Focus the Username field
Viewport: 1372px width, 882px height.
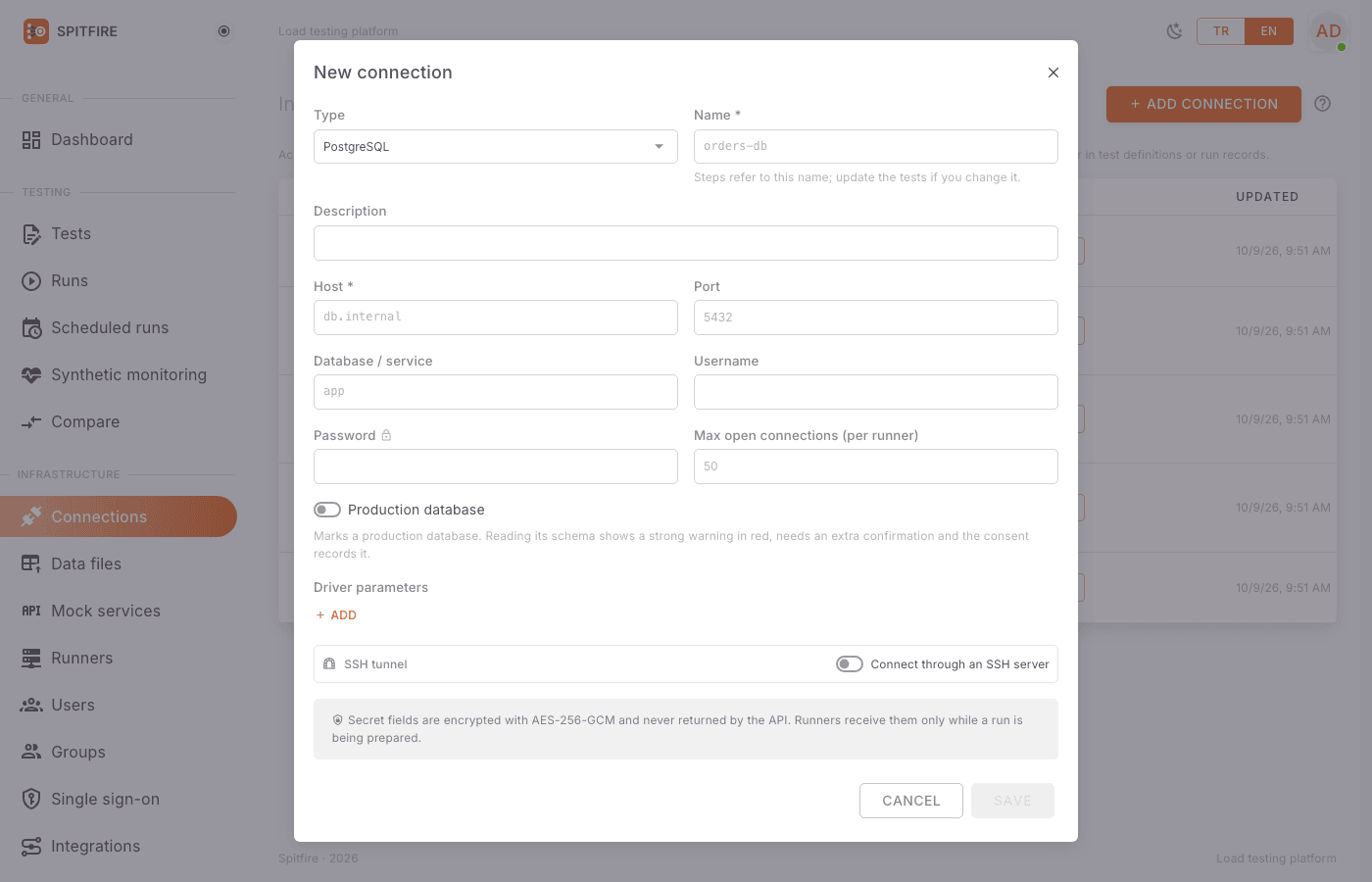(876, 392)
